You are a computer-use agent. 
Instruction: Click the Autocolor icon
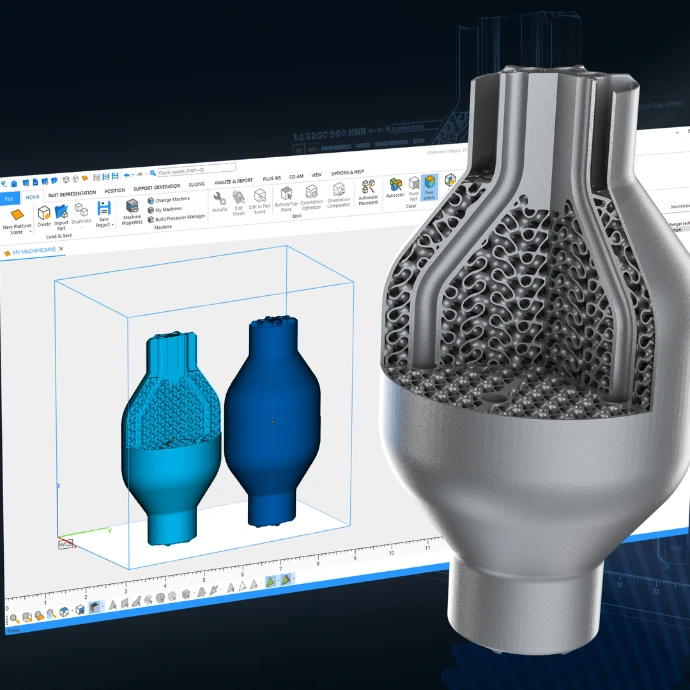pyautogui.click(x=395, y=184)
